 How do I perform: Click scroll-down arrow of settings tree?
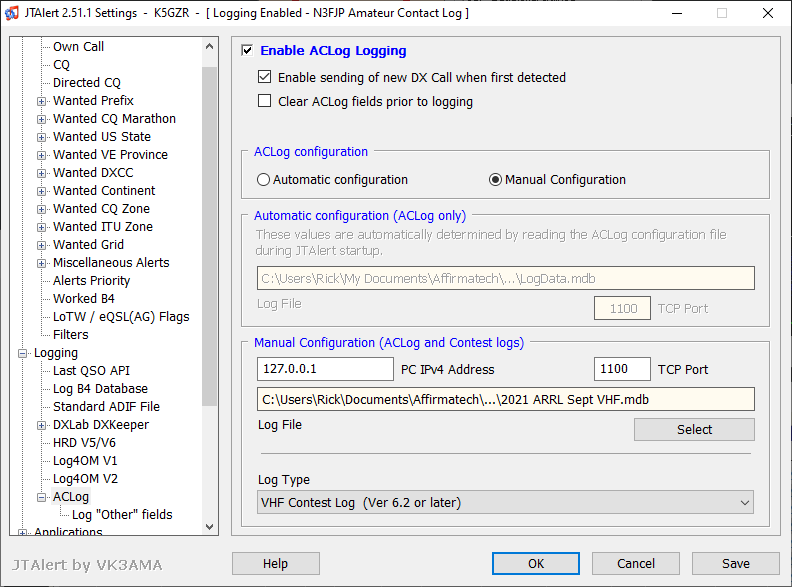coord(210,526)
